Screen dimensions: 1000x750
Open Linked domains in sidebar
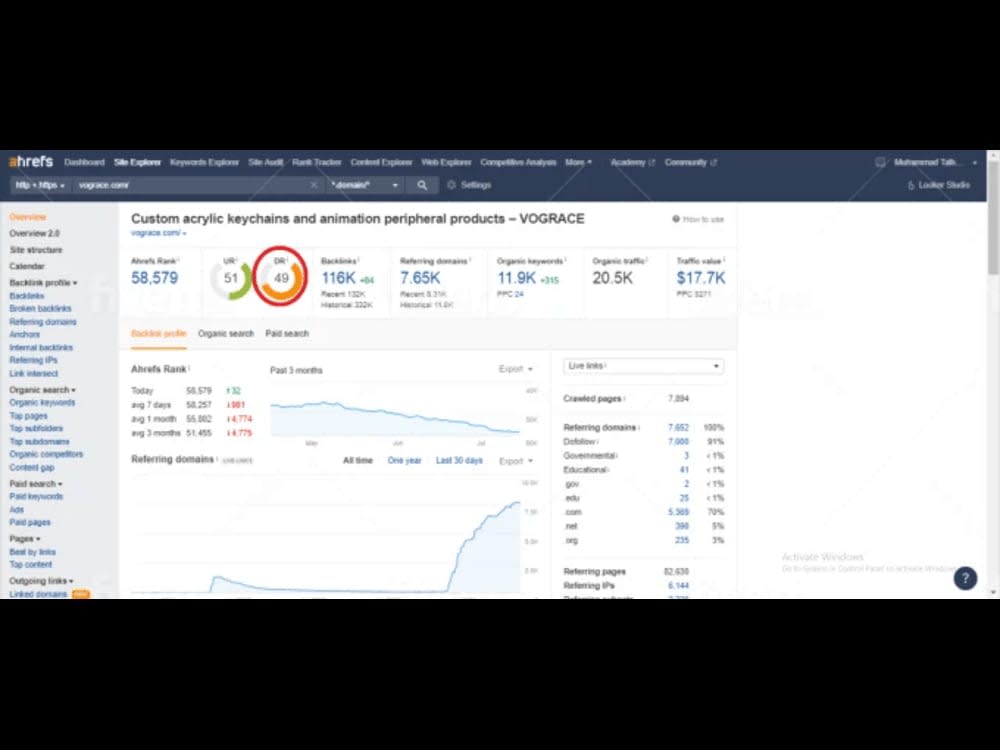[38, 594]
